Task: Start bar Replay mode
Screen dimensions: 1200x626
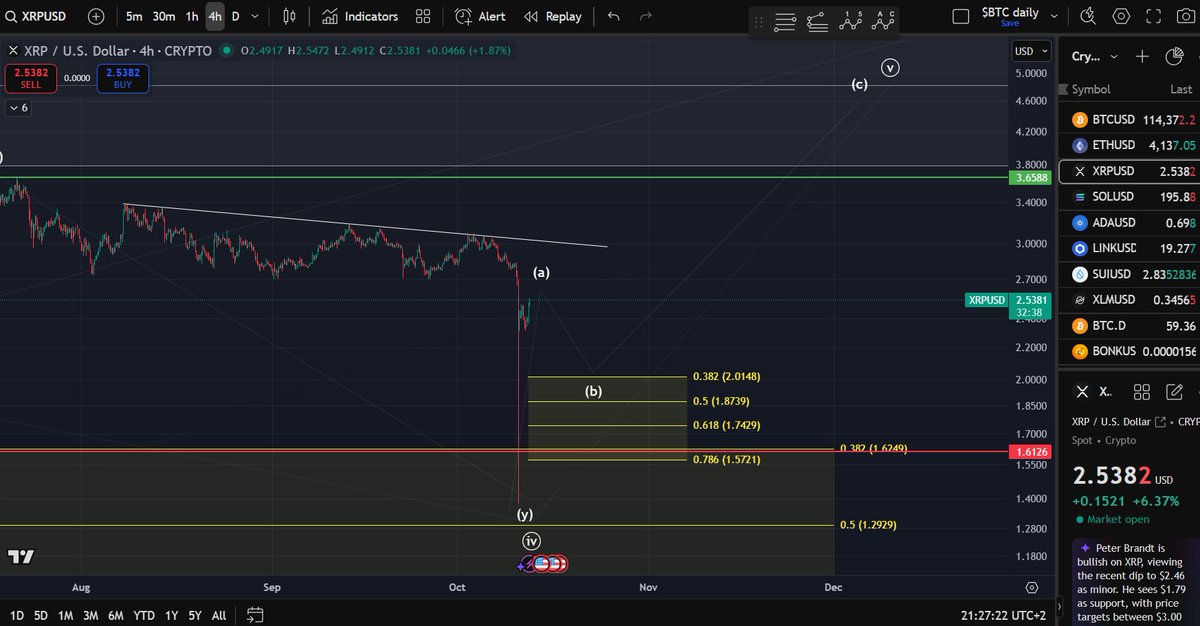Action: 552,16
